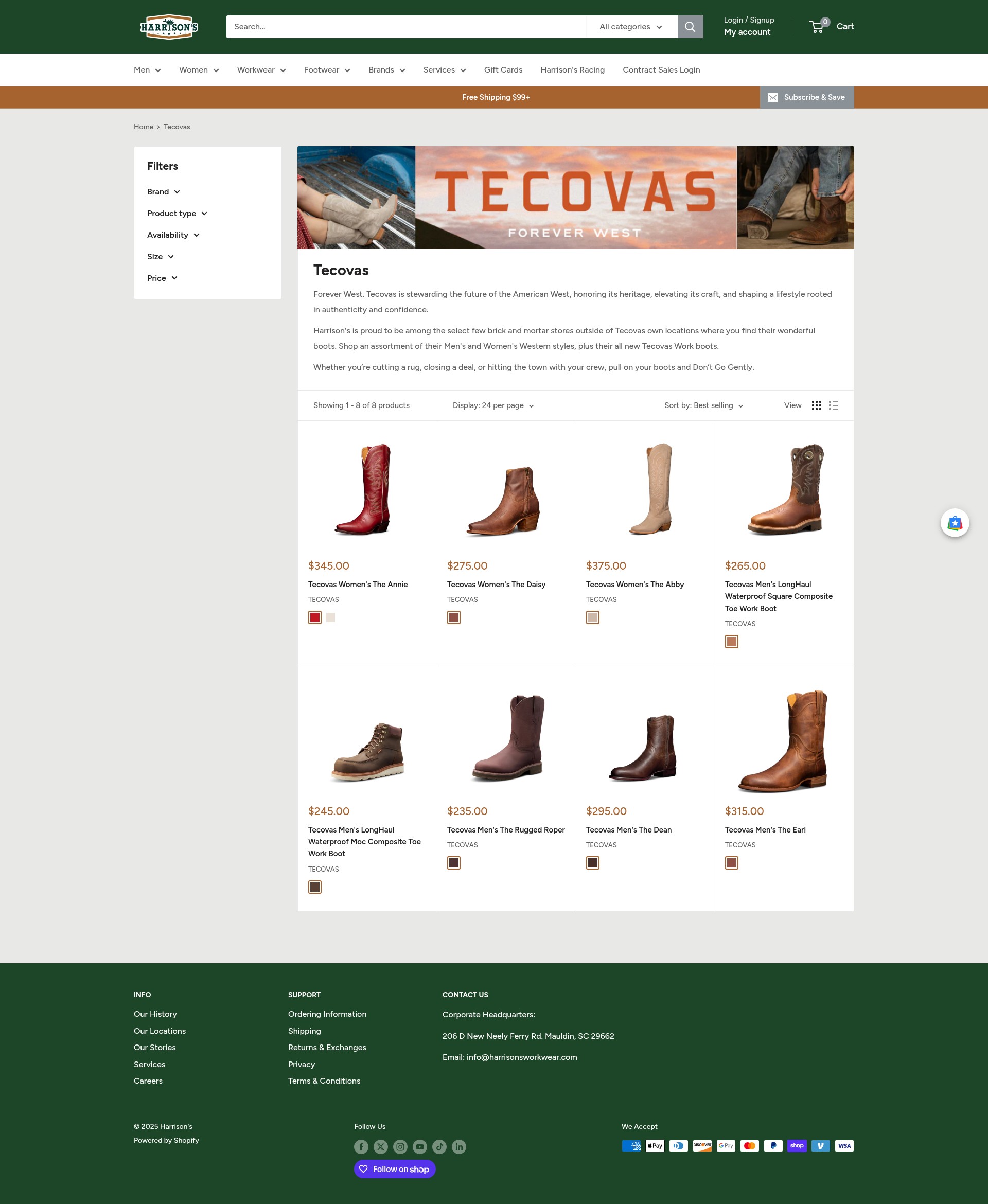Go to Home breadcrumb
This screenshot has width=988, height=1204.
point(144,127)
